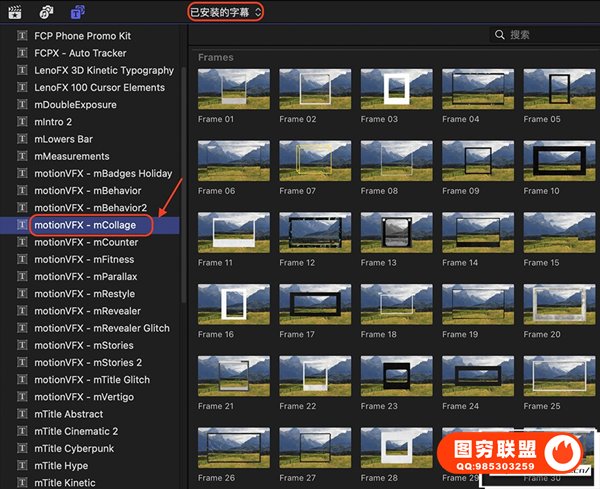The height and width of the screenshot is (489, 600).
Task: Open the 已安装的字幕 dropdown menu
Action: click(226, 12)
